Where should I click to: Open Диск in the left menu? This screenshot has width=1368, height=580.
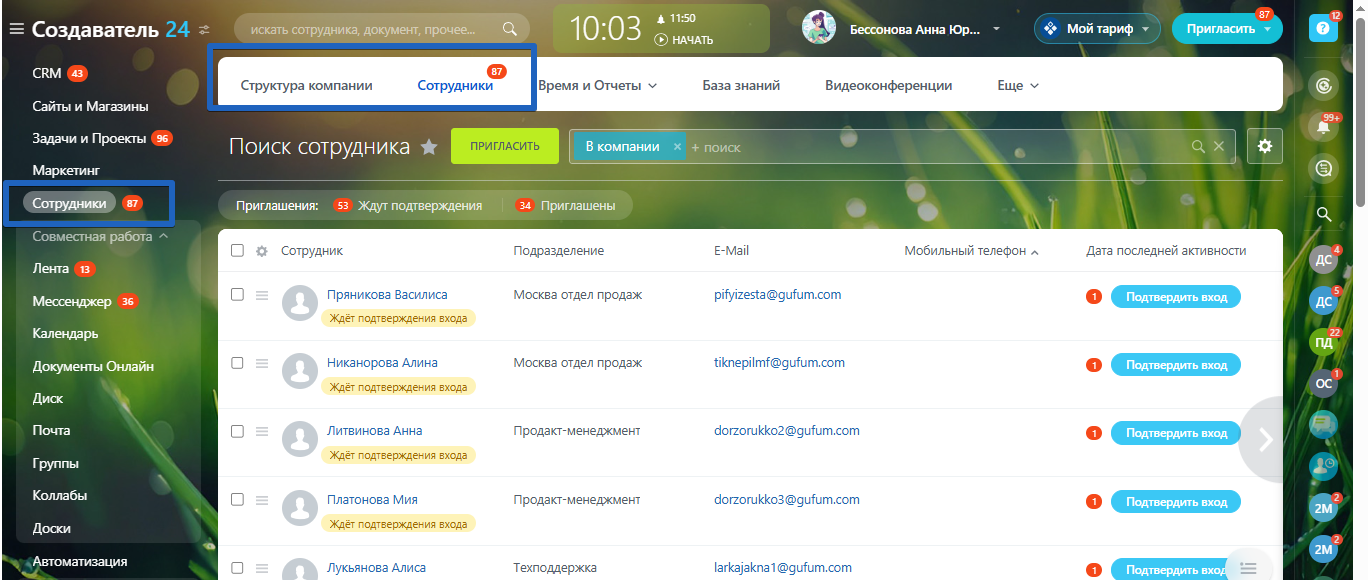coord(48,398)
